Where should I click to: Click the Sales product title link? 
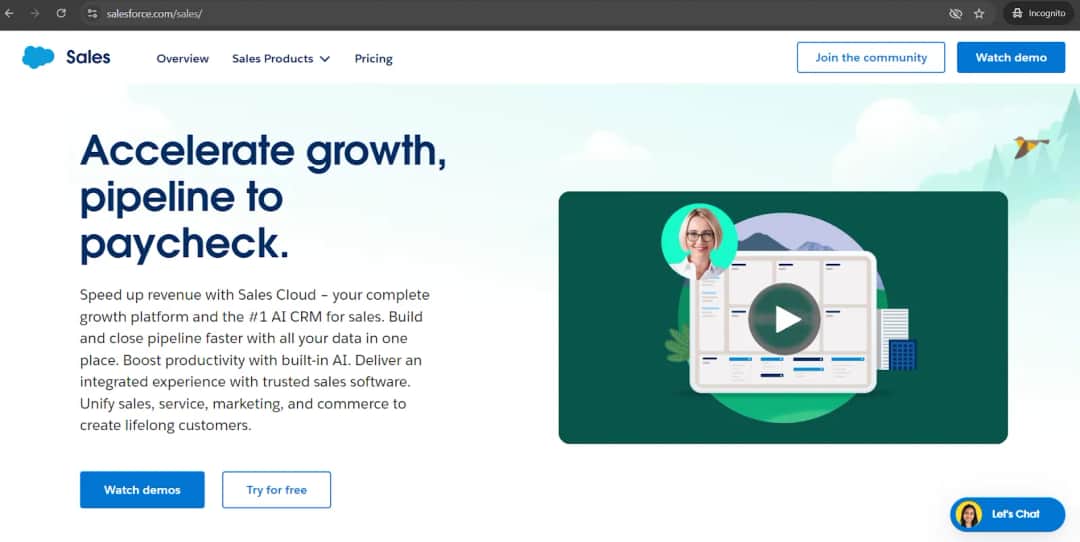(x=88, y=57)
